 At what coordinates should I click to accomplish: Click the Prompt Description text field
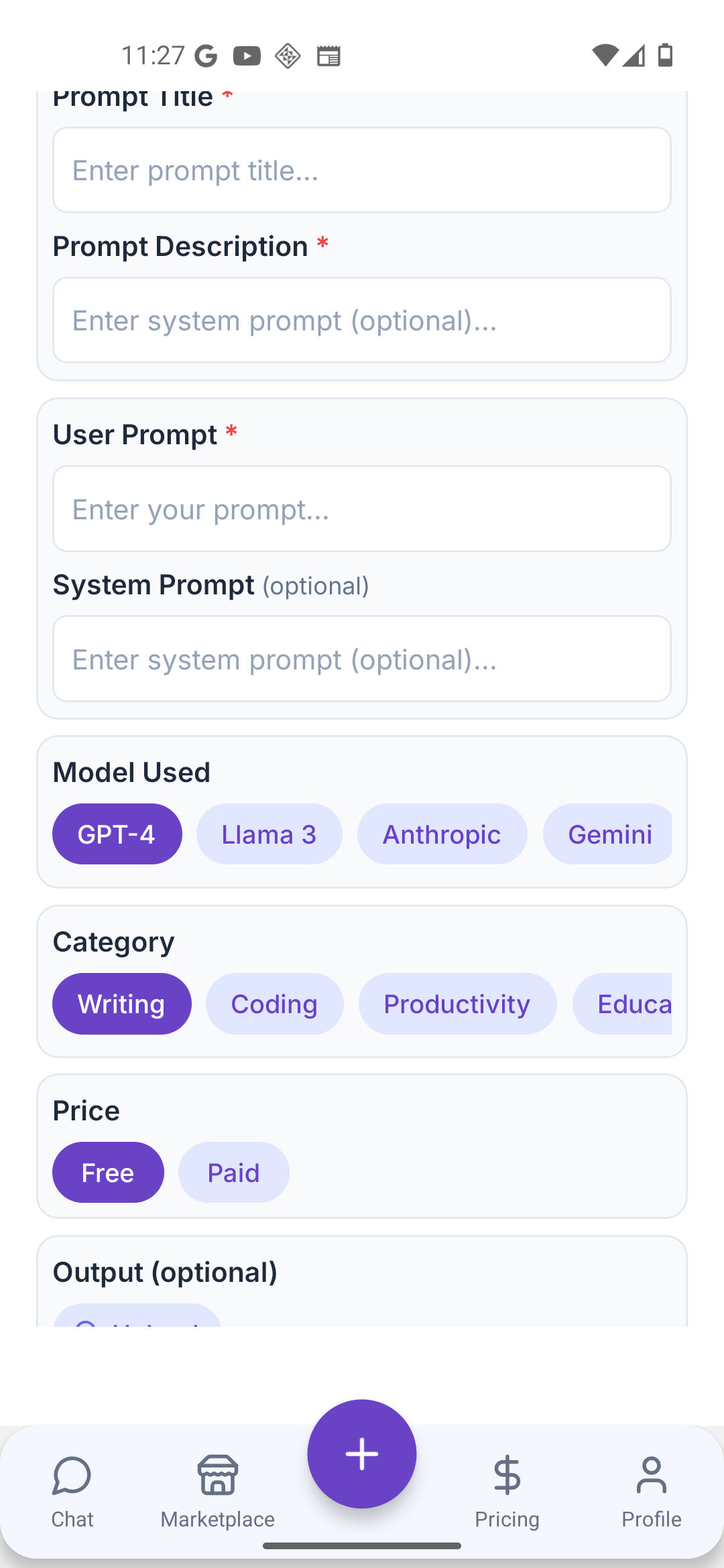pyautogui.click(x=362, y=320)
